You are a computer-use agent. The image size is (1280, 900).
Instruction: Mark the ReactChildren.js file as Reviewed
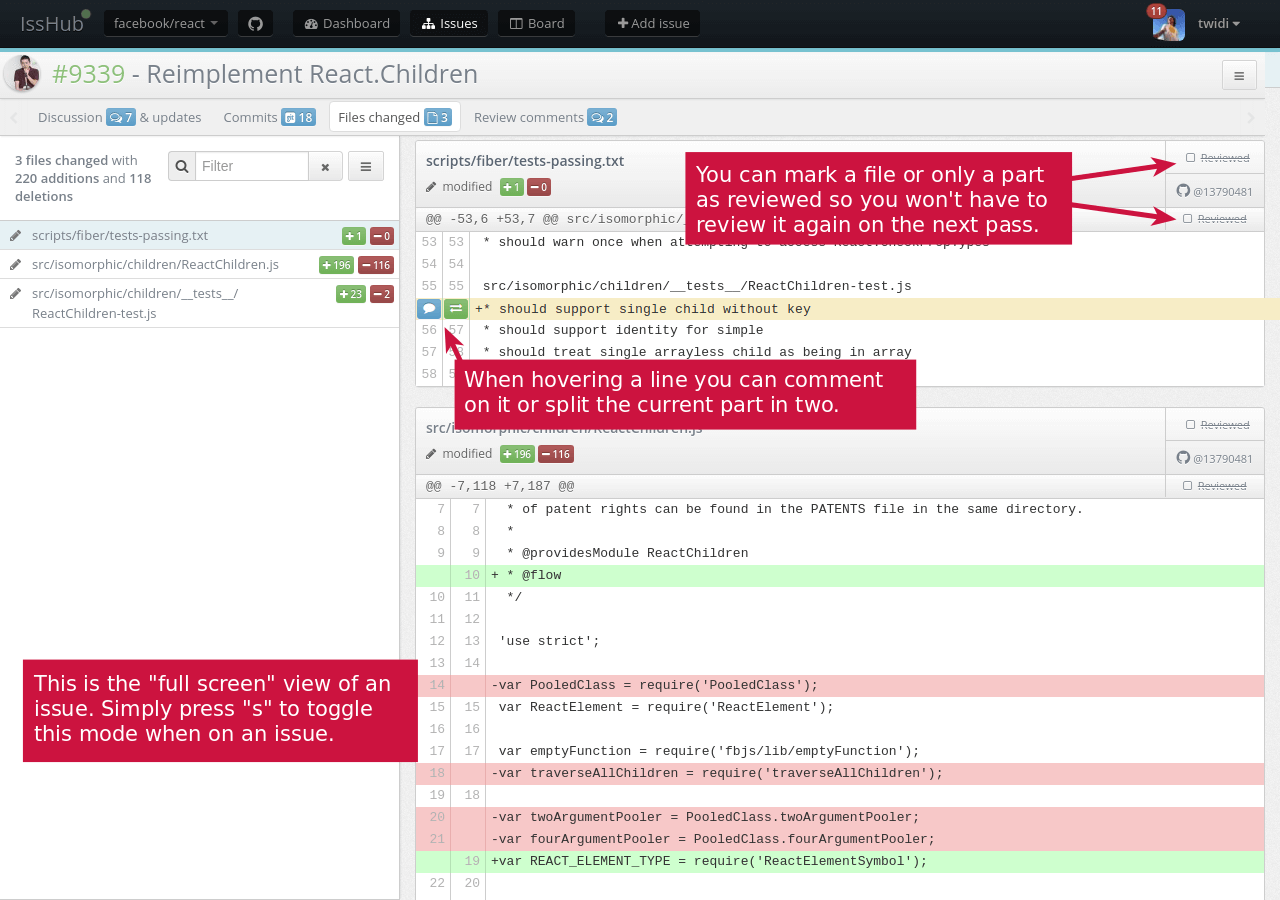point(1190,425)
